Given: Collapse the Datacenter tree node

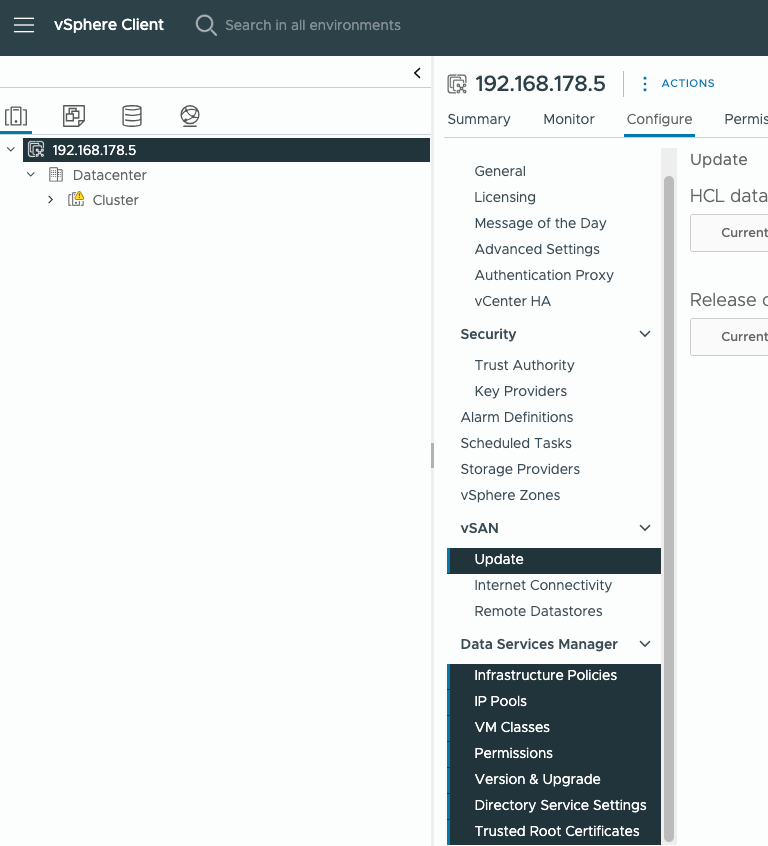Looking at the screenshot, I should click(31, 174).
